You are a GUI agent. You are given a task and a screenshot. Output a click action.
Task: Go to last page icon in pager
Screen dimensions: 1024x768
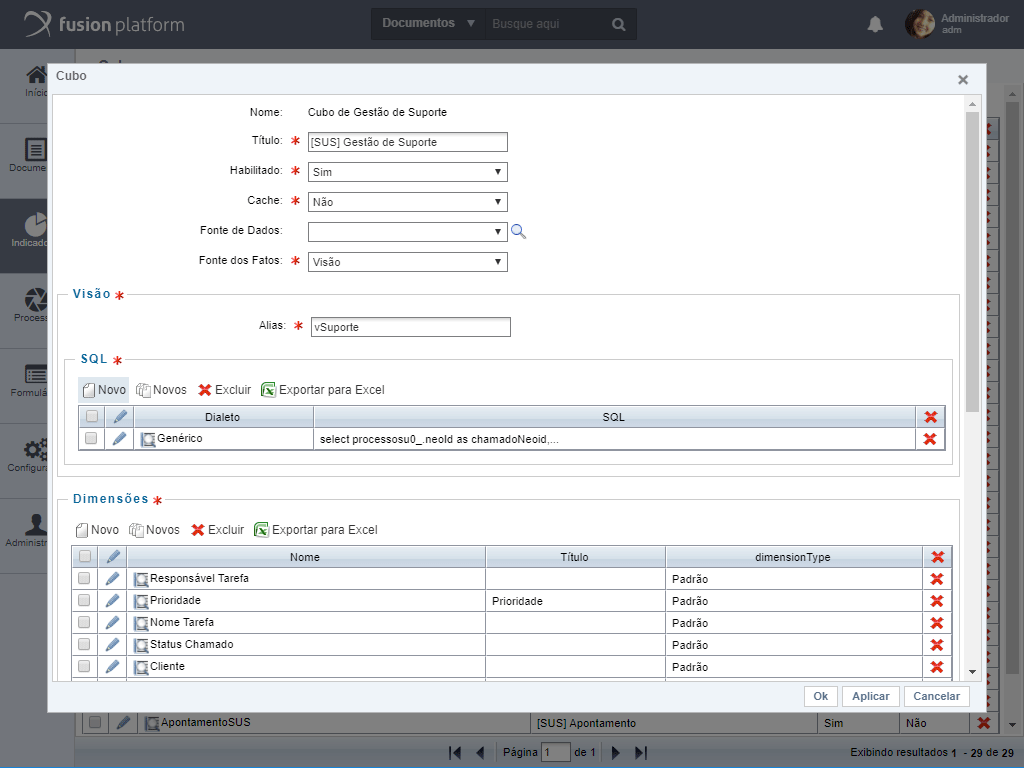pos(641,752)
